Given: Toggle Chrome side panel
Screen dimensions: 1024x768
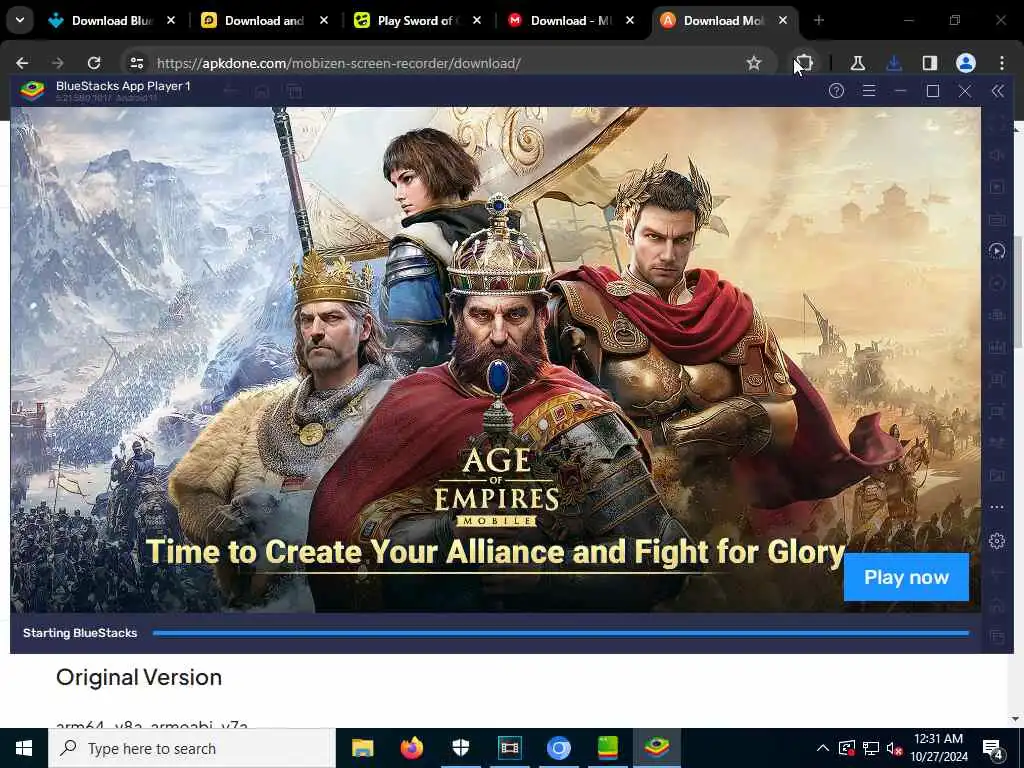Looking at the screenshot, I should click(929, 63).
